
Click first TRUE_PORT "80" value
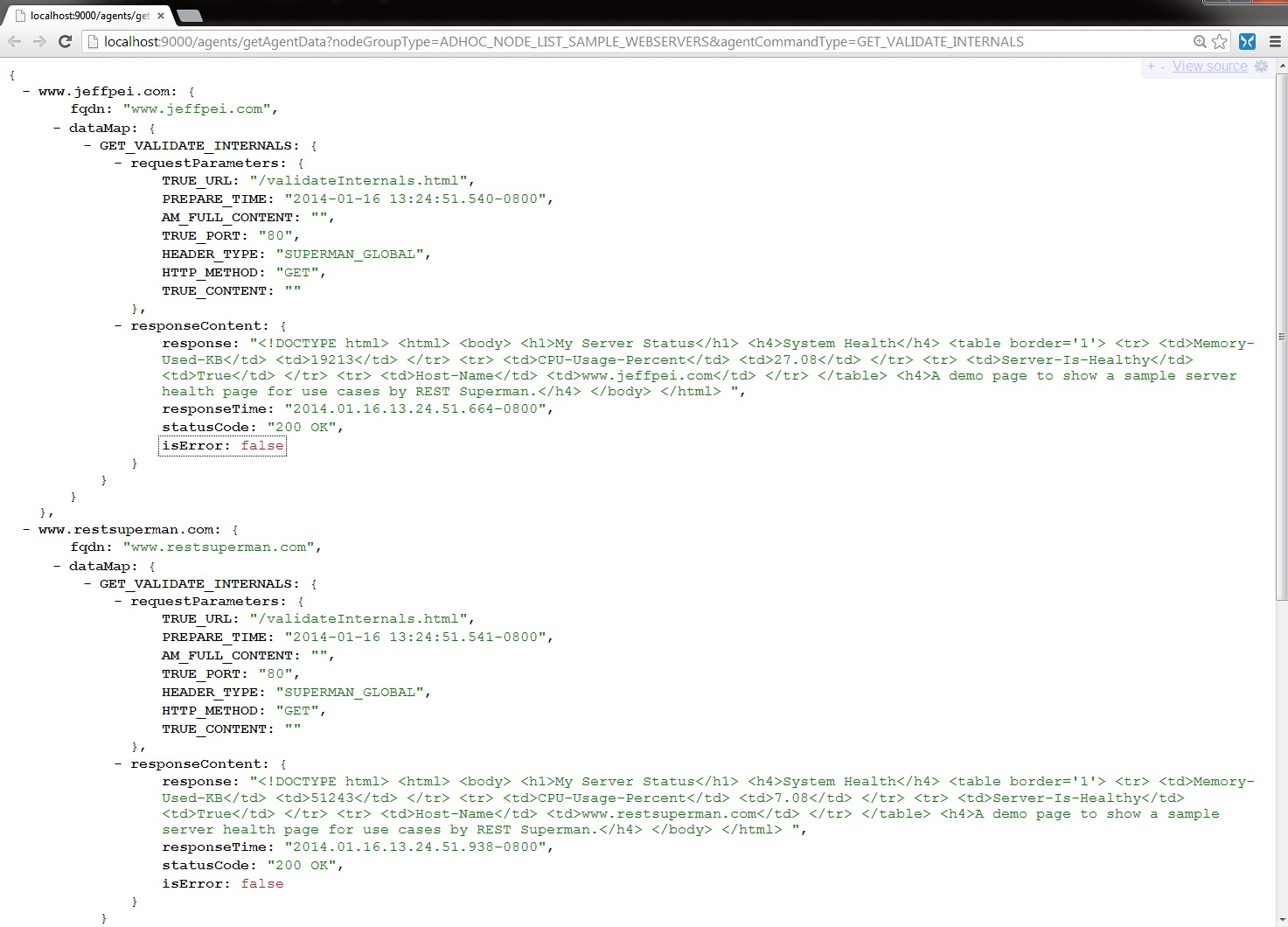(275, 235)
